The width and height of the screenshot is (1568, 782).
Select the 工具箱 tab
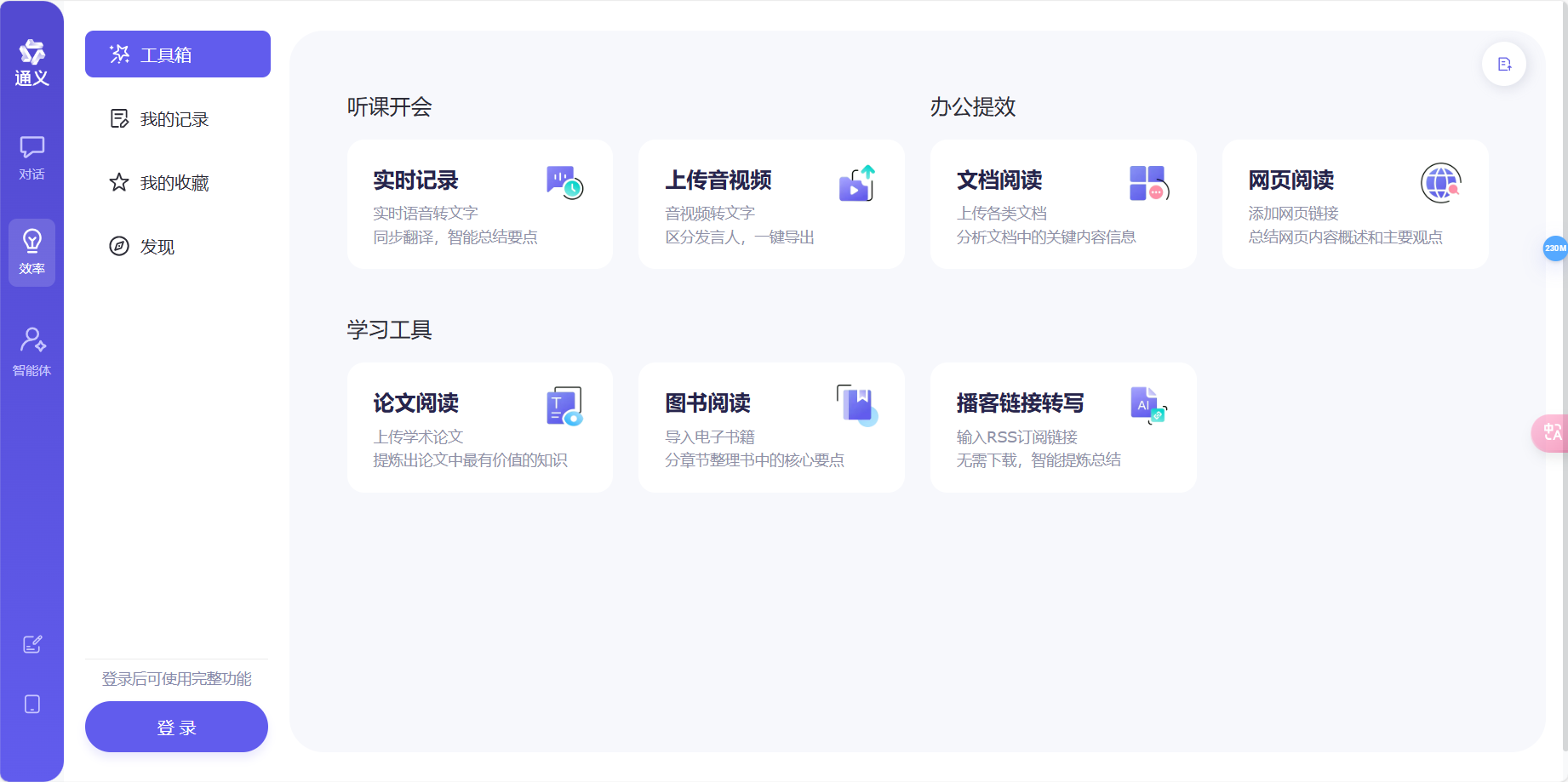pyautogui.click(x=177, y=54)
